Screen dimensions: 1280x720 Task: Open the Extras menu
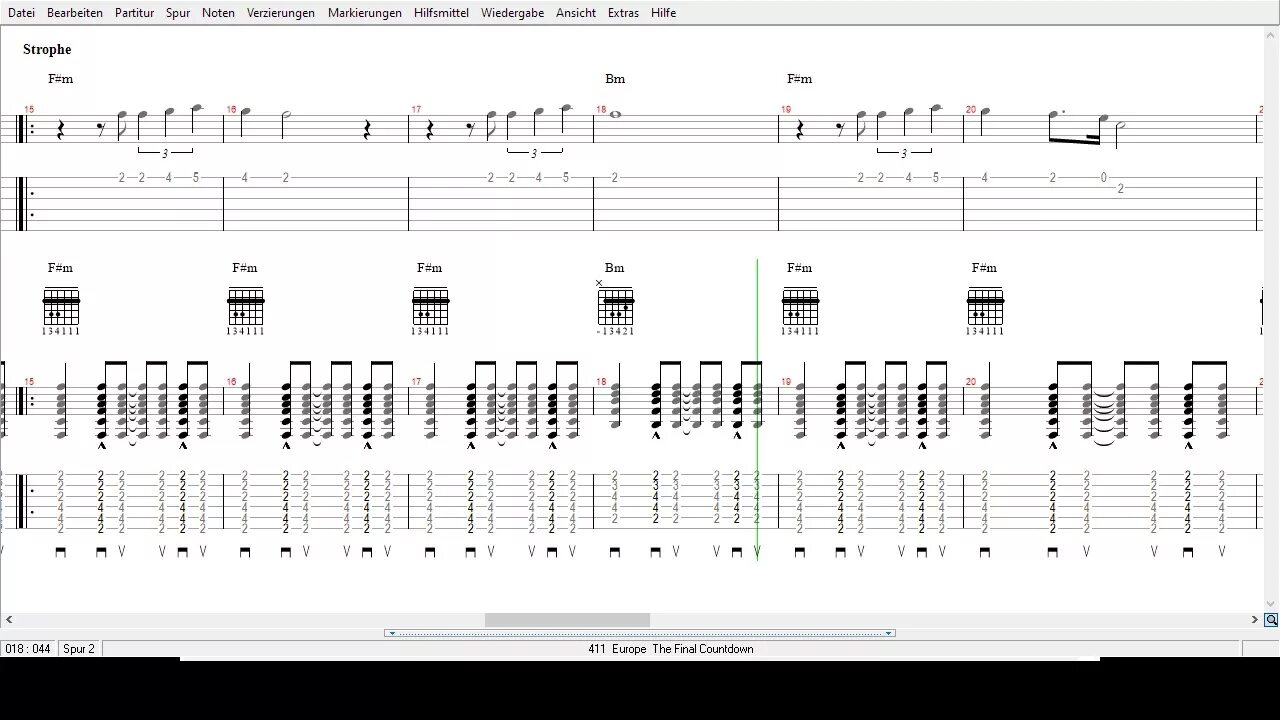click(x=623, y=13)
